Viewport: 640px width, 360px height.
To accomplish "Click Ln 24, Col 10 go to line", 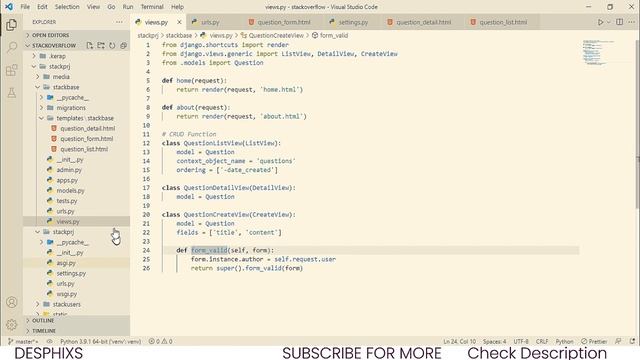I will click(460, 341).
